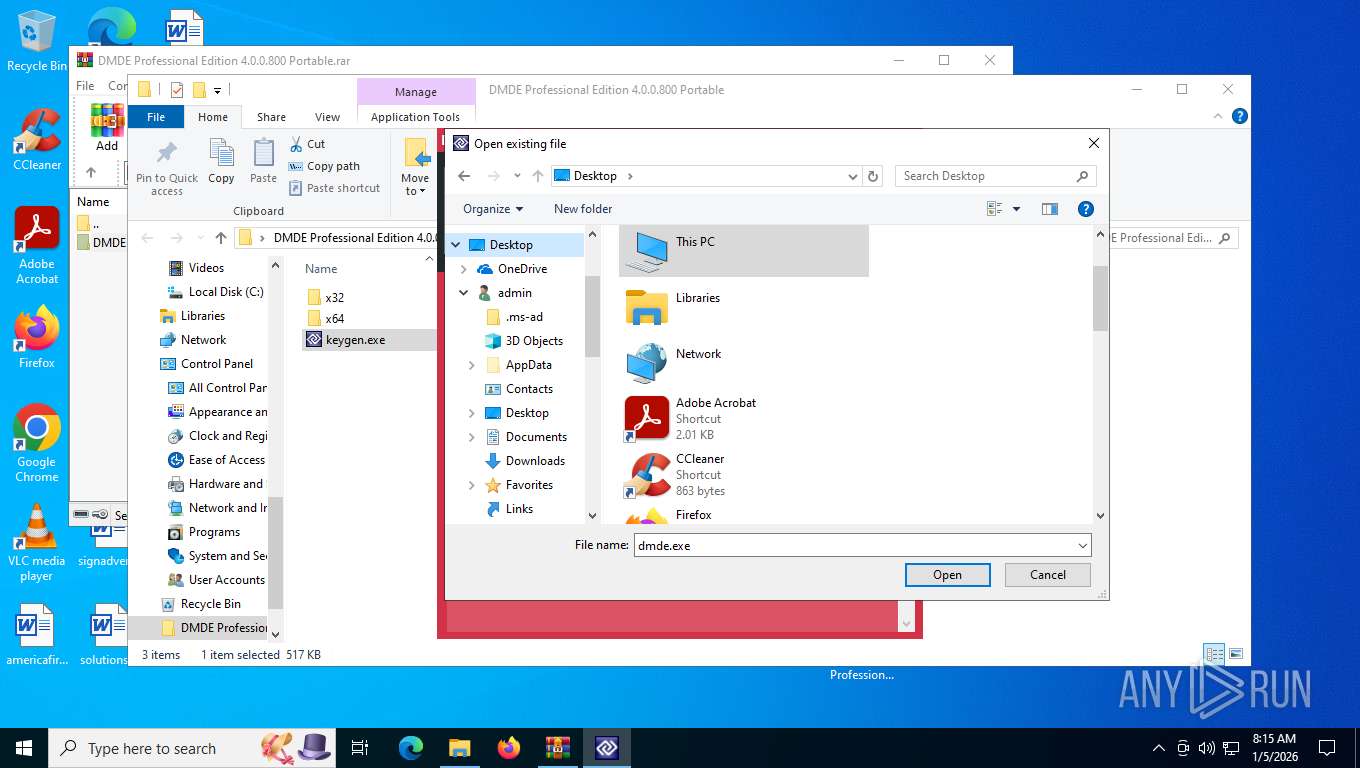
Task: Select Control Panel in Explorer navigation pane
Action: pyautogui.click(x=207, y=364)
